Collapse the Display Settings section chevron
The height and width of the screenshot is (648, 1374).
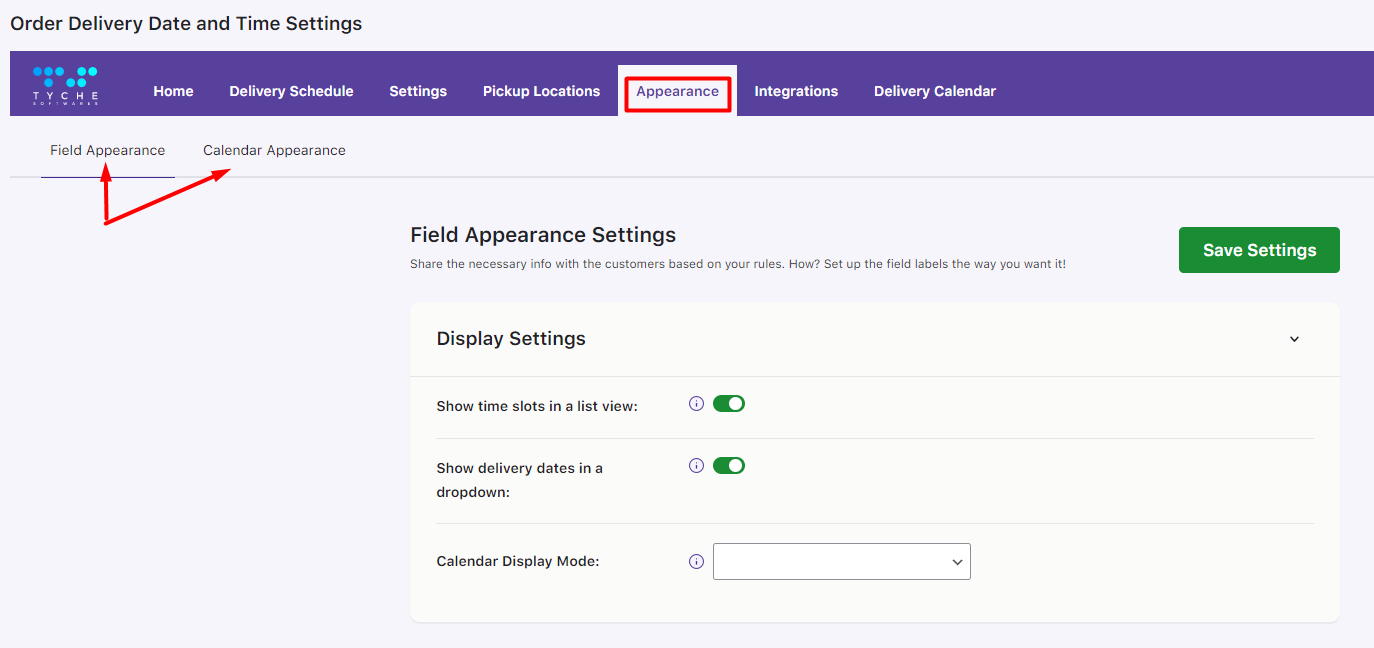[x=1294, y=339]
